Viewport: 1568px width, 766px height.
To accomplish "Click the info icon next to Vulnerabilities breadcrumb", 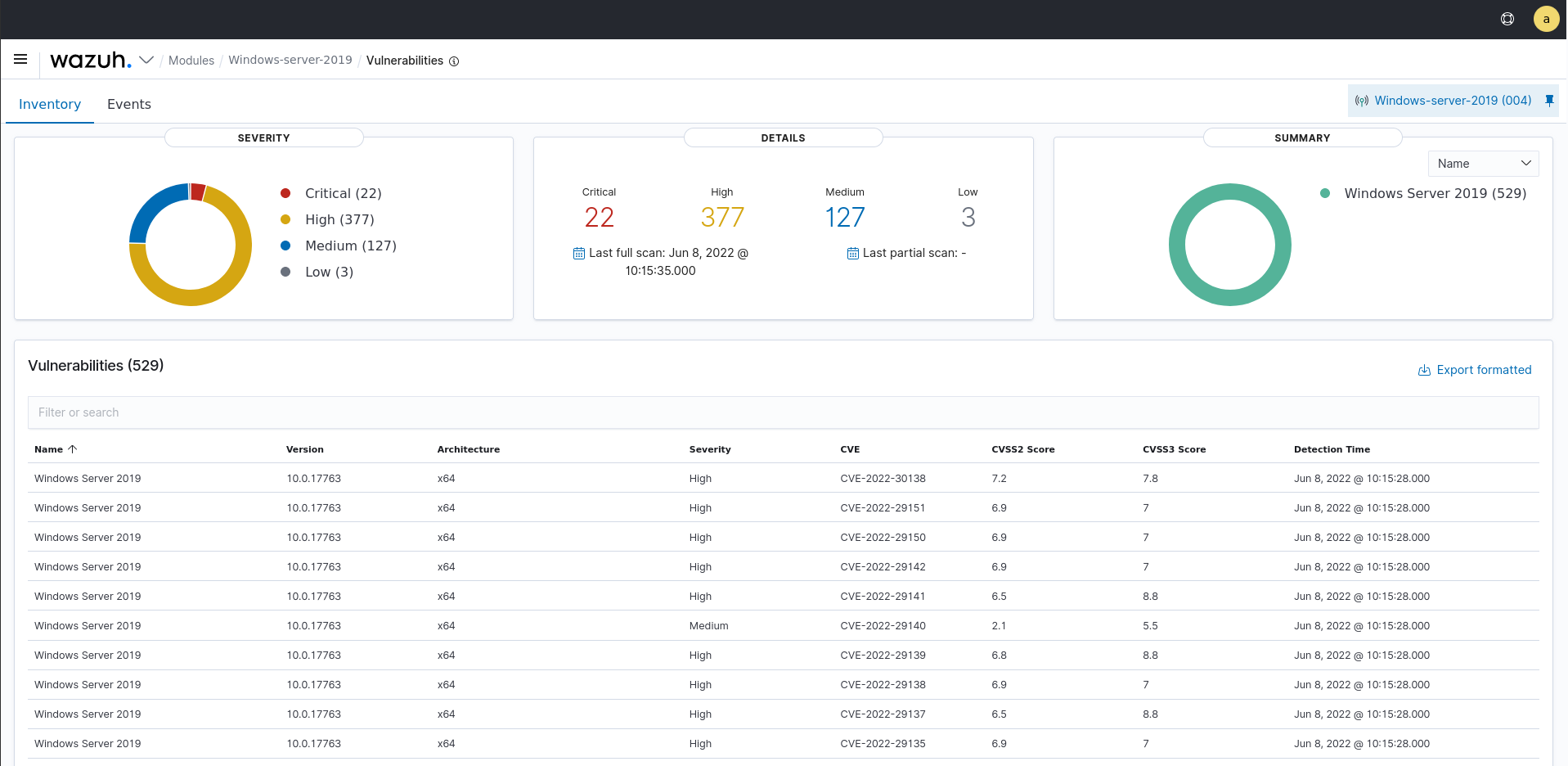I will click(455, 61).
